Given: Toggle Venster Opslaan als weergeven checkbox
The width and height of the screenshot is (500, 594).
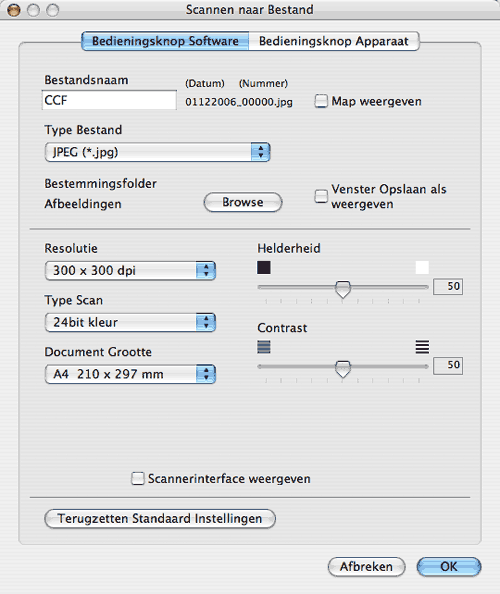Looking at the screenshot, I should (x=321, y=196).
